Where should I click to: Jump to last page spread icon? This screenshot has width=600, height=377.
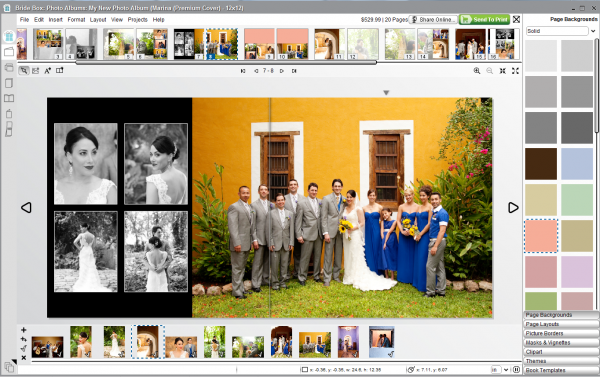coord(294,71)
